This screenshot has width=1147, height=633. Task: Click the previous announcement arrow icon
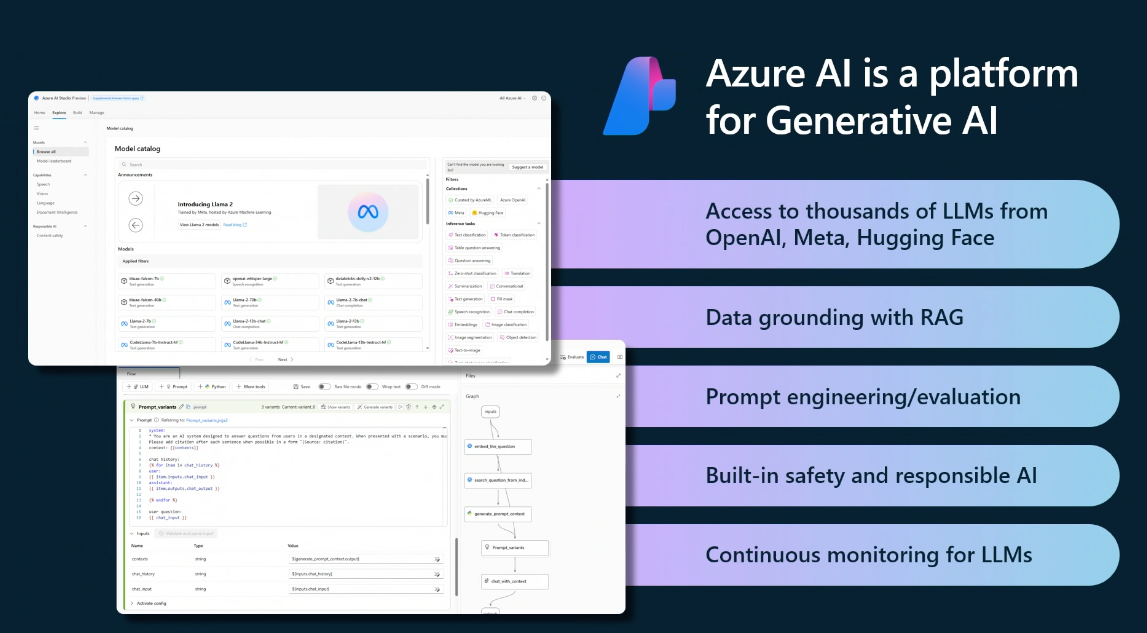click(136, 225)
